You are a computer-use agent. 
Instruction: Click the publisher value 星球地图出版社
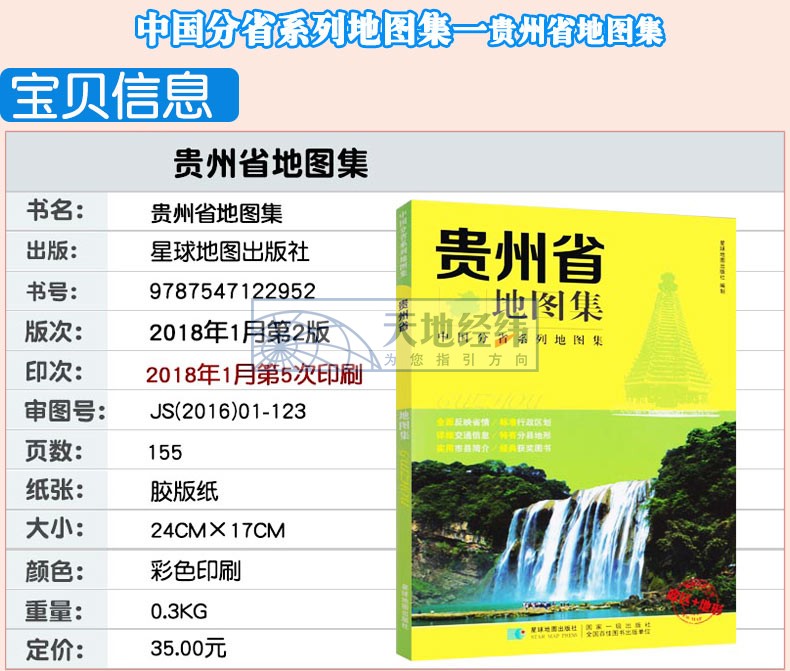pos(229,251)
